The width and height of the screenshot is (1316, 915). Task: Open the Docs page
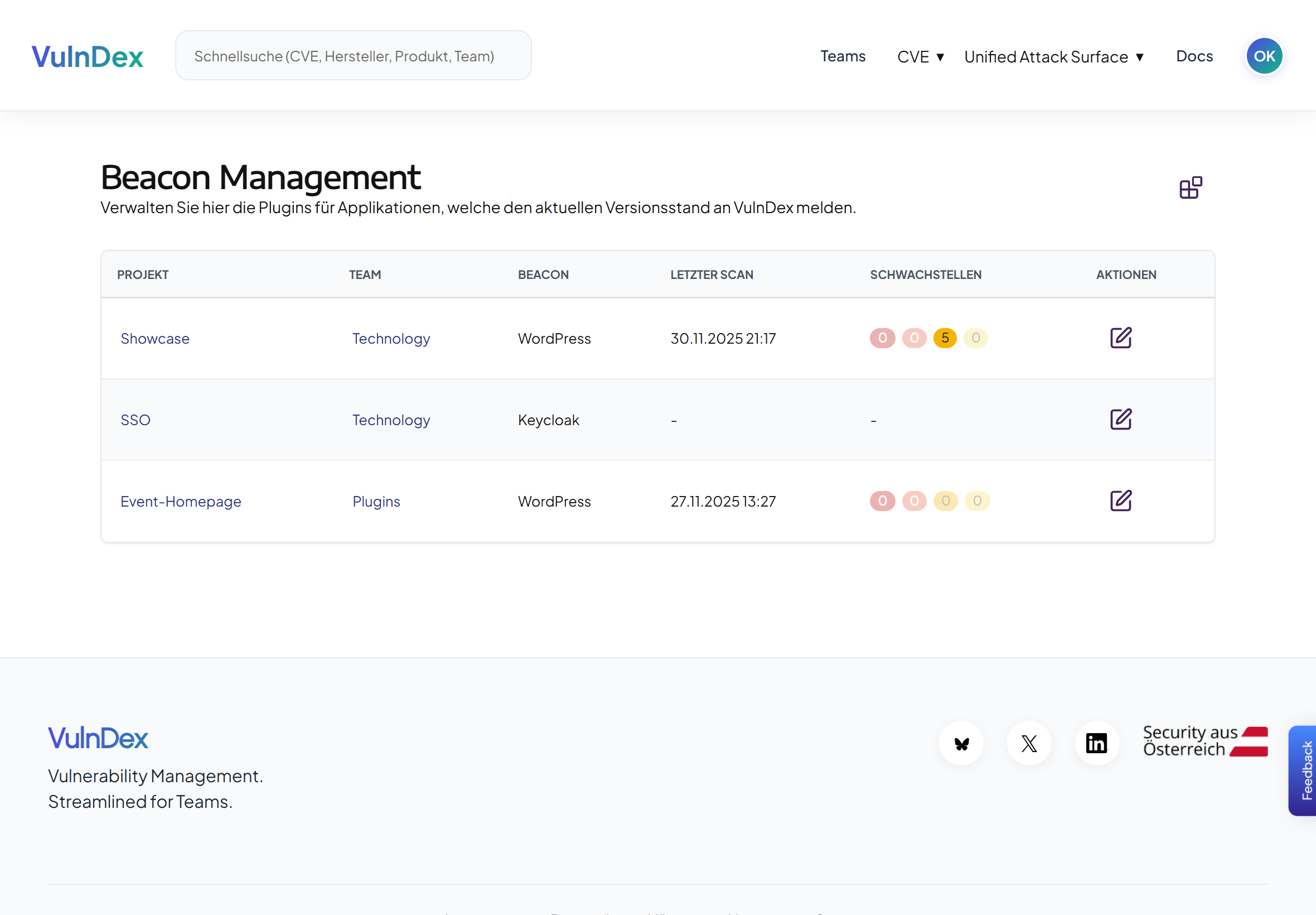tap(1194, 56)
